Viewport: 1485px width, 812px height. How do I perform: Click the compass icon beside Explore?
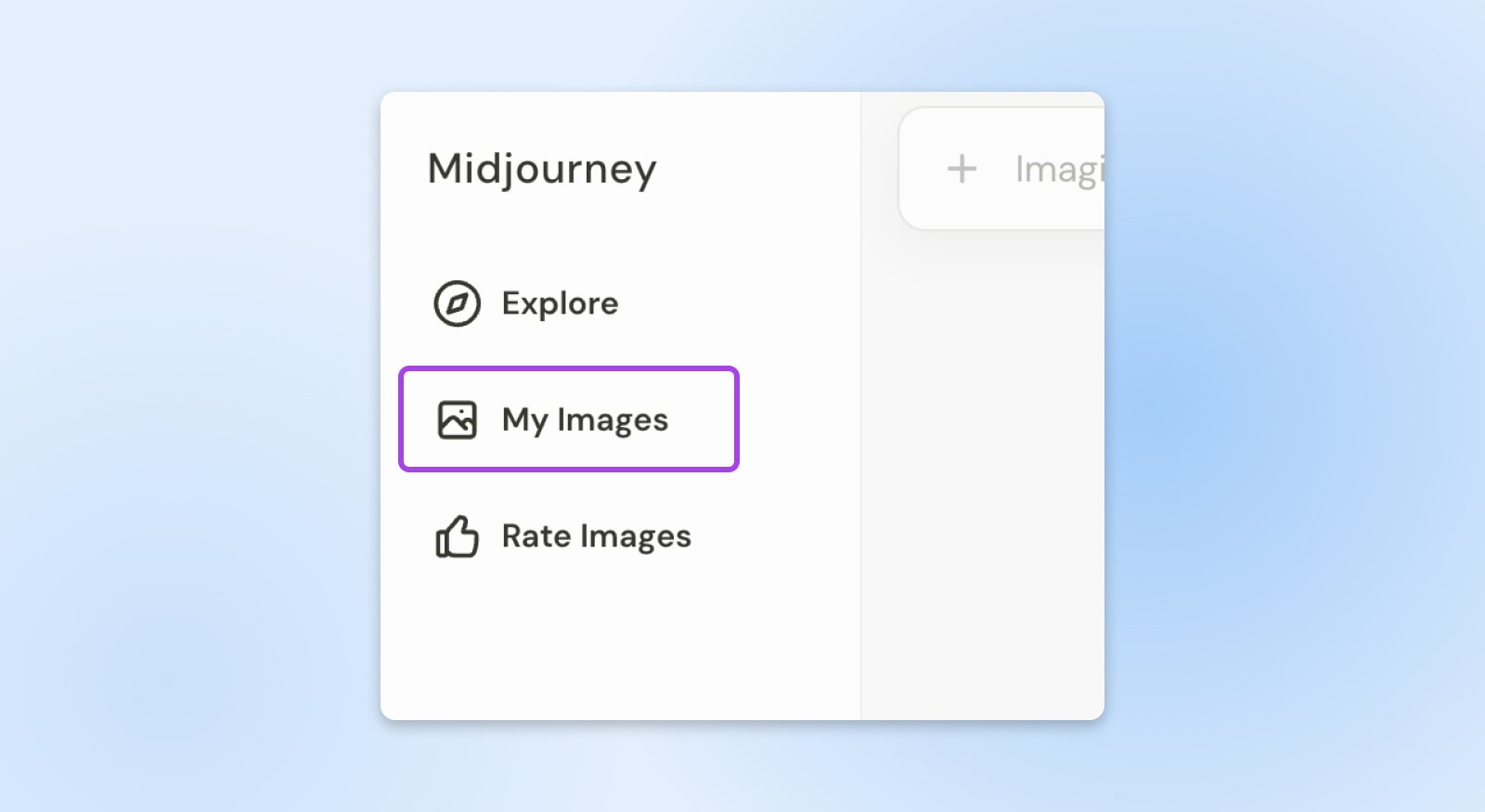coord(457,303)
